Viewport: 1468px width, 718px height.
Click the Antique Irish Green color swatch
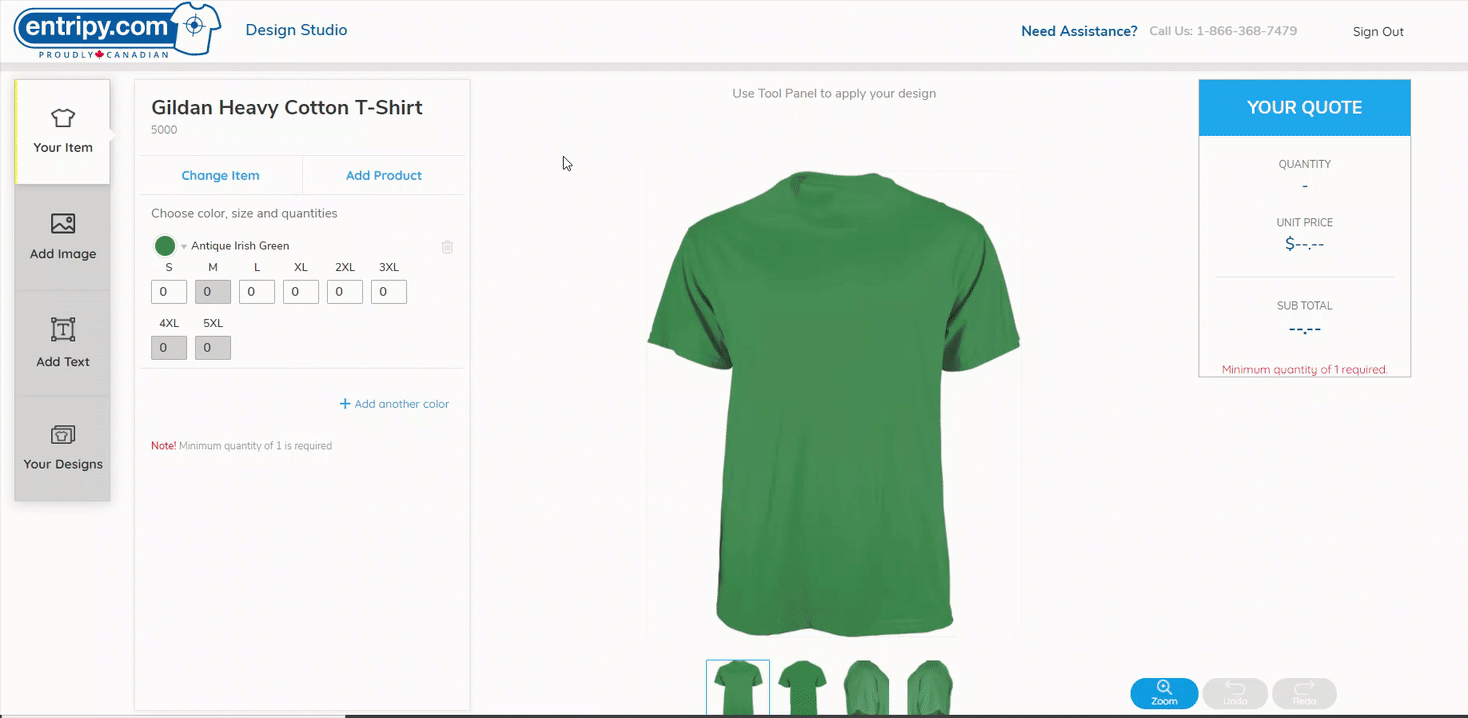[165, 246]
